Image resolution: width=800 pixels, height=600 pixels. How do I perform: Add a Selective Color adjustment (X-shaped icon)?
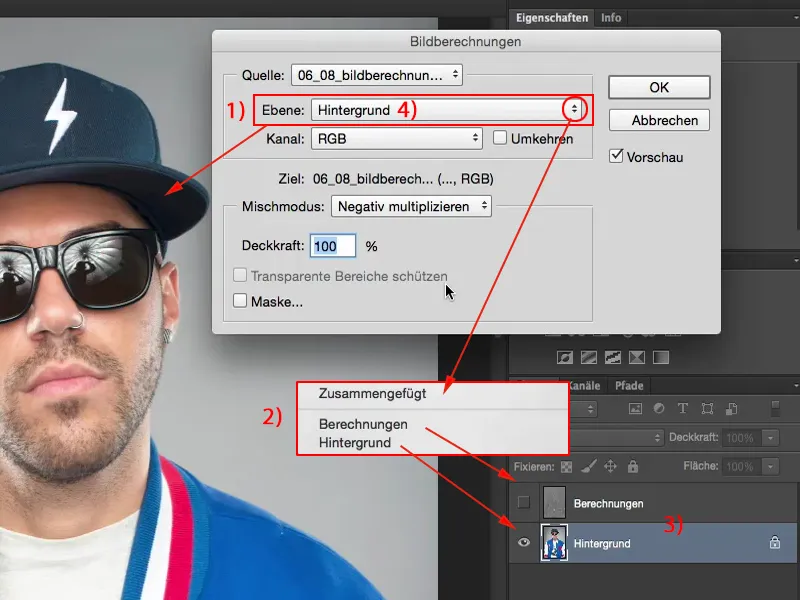(637, 357)
